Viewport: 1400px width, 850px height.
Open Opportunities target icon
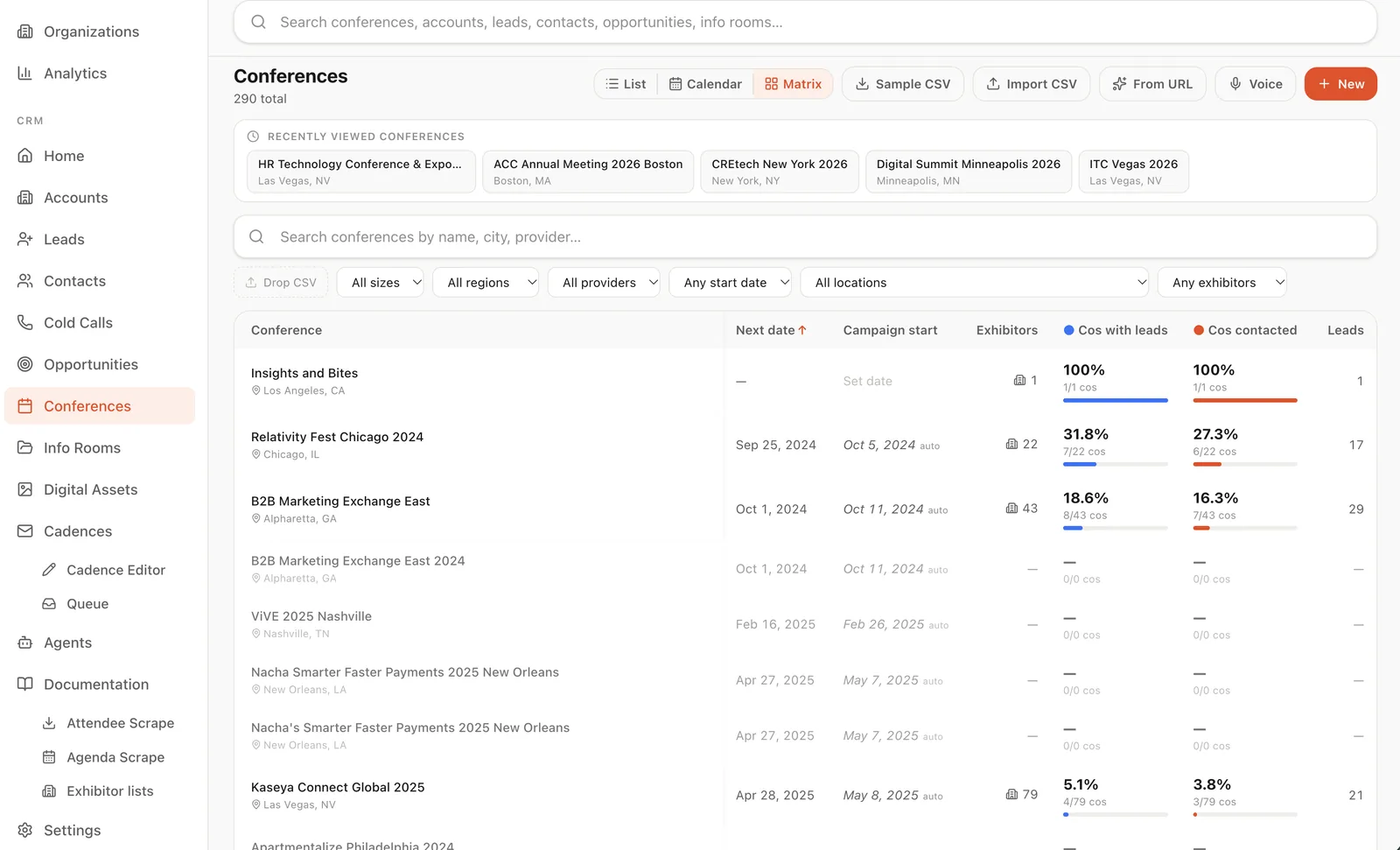point(25,364)
